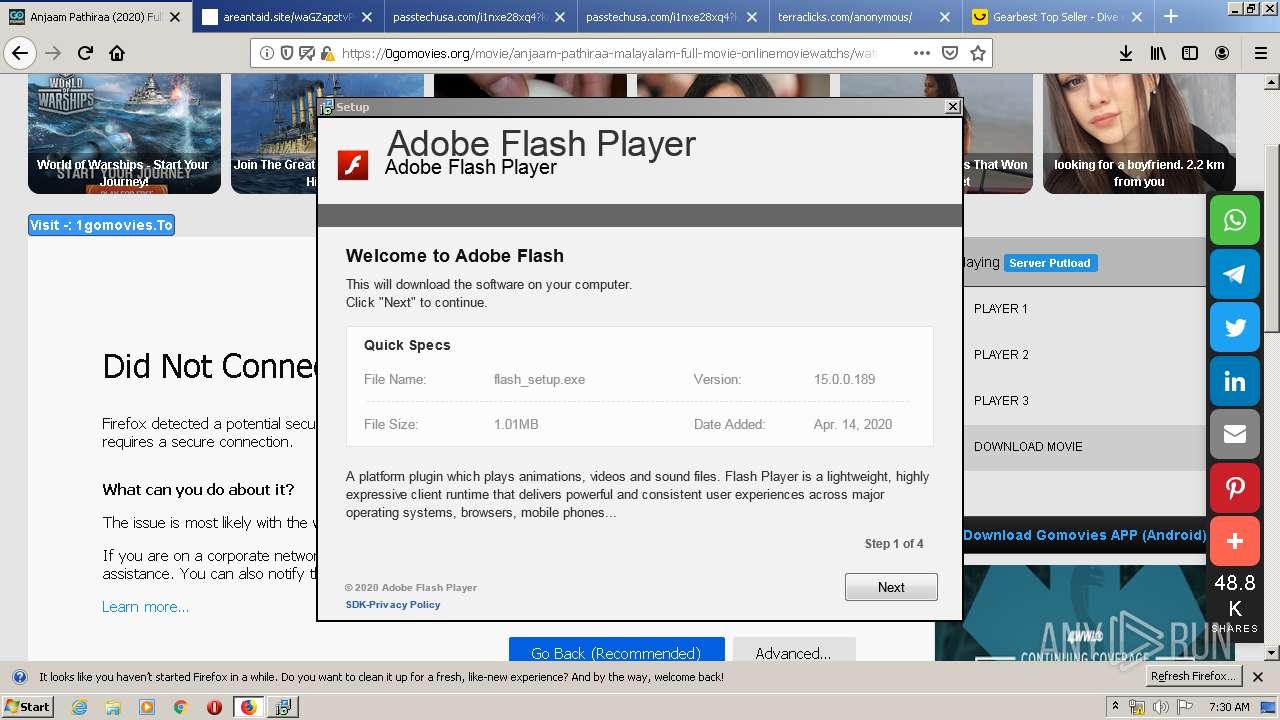The width and height of the screenshot is (1280, 720).
Task: Share via WhatsApp
Action: pos(1235,220)
